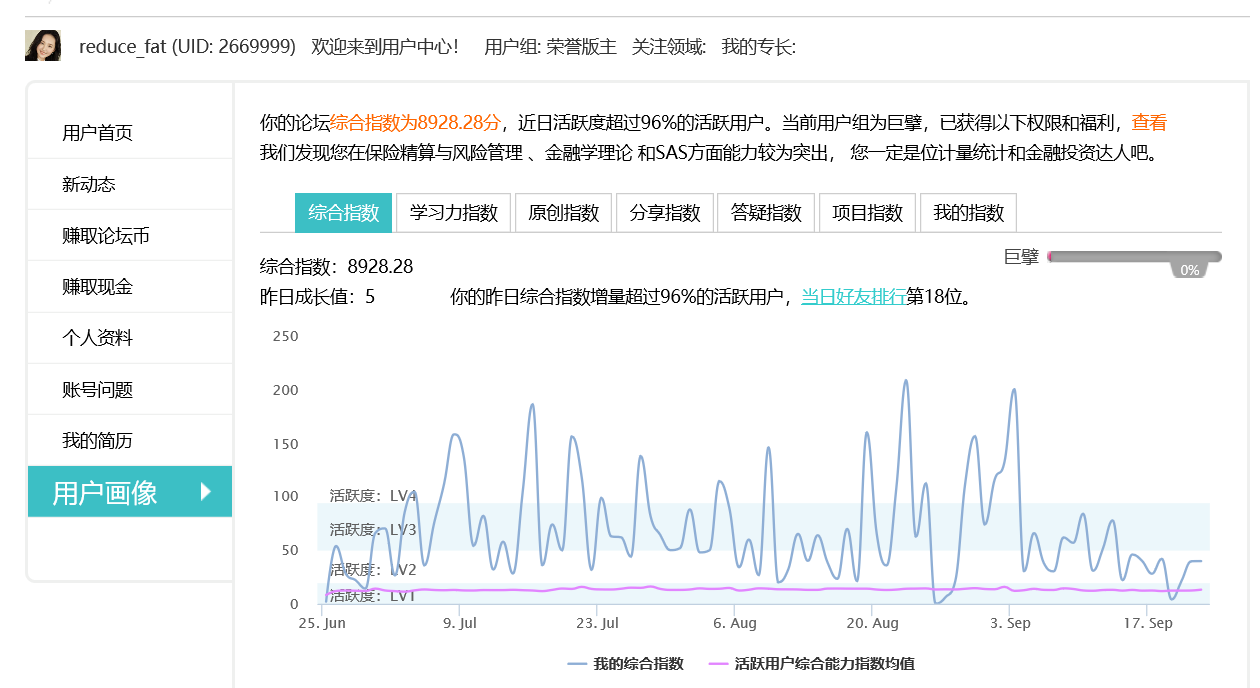Screen dimensions: 1260x688
Task: Open the 当日好友排行 link
Action: click(853, 297)
